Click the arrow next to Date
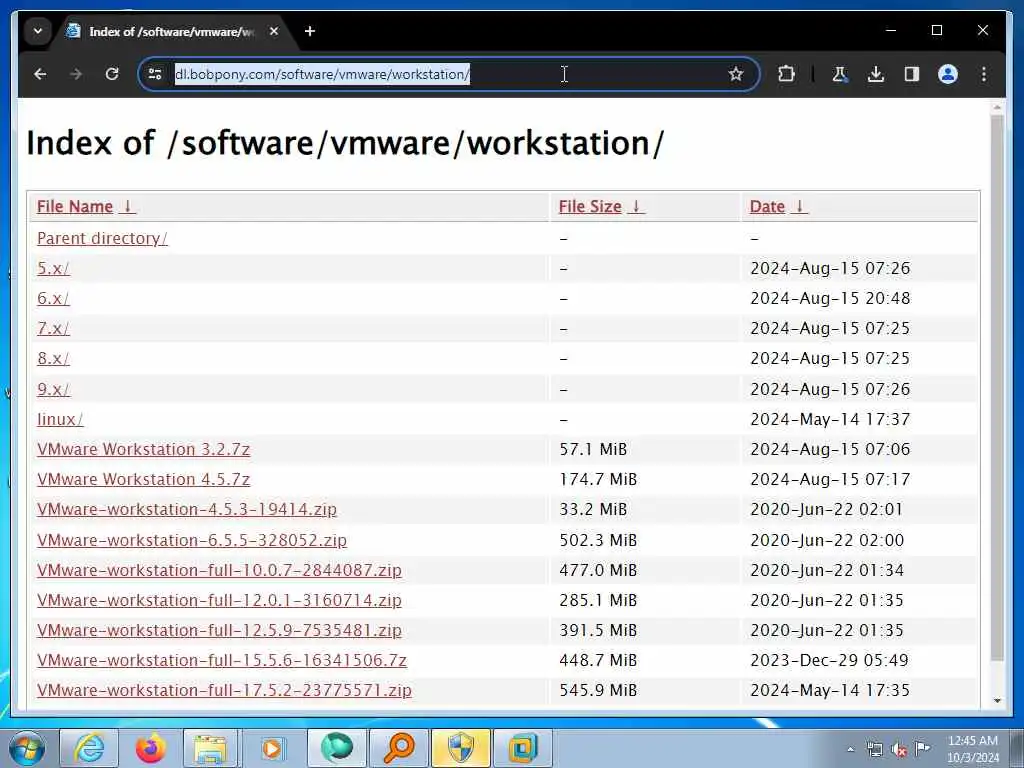 pos(799,206)
